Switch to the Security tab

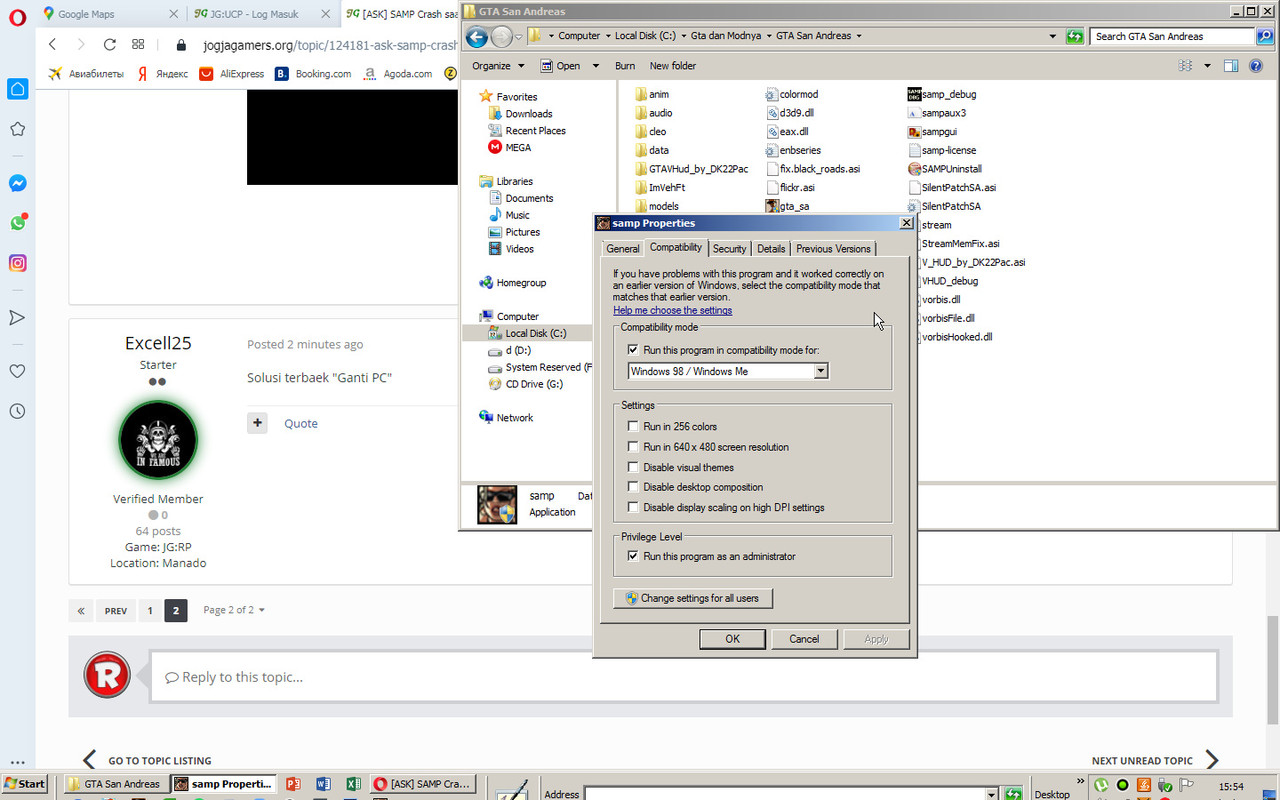(730, 249)
